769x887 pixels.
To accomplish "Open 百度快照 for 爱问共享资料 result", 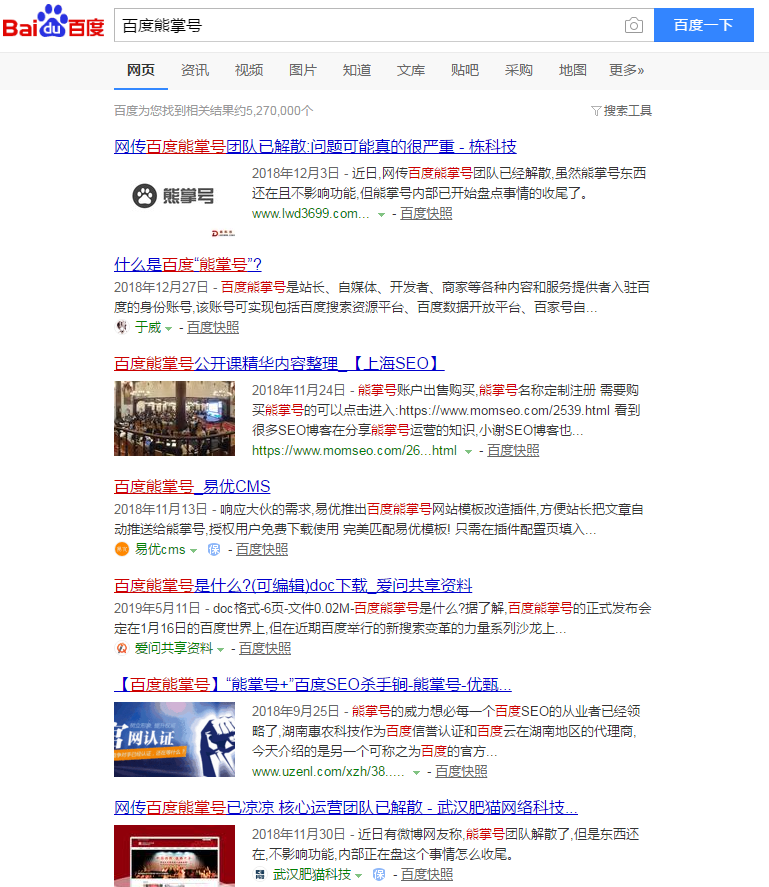I will tap(265, 648).
